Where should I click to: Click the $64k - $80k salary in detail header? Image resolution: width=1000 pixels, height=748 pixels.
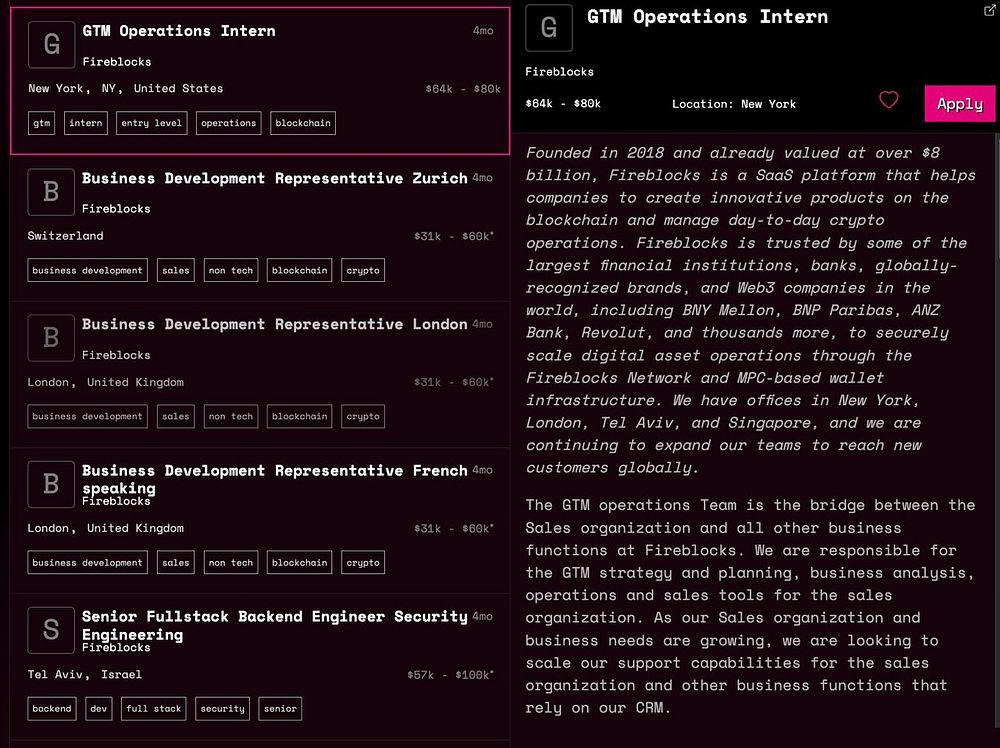pos(563,103)
